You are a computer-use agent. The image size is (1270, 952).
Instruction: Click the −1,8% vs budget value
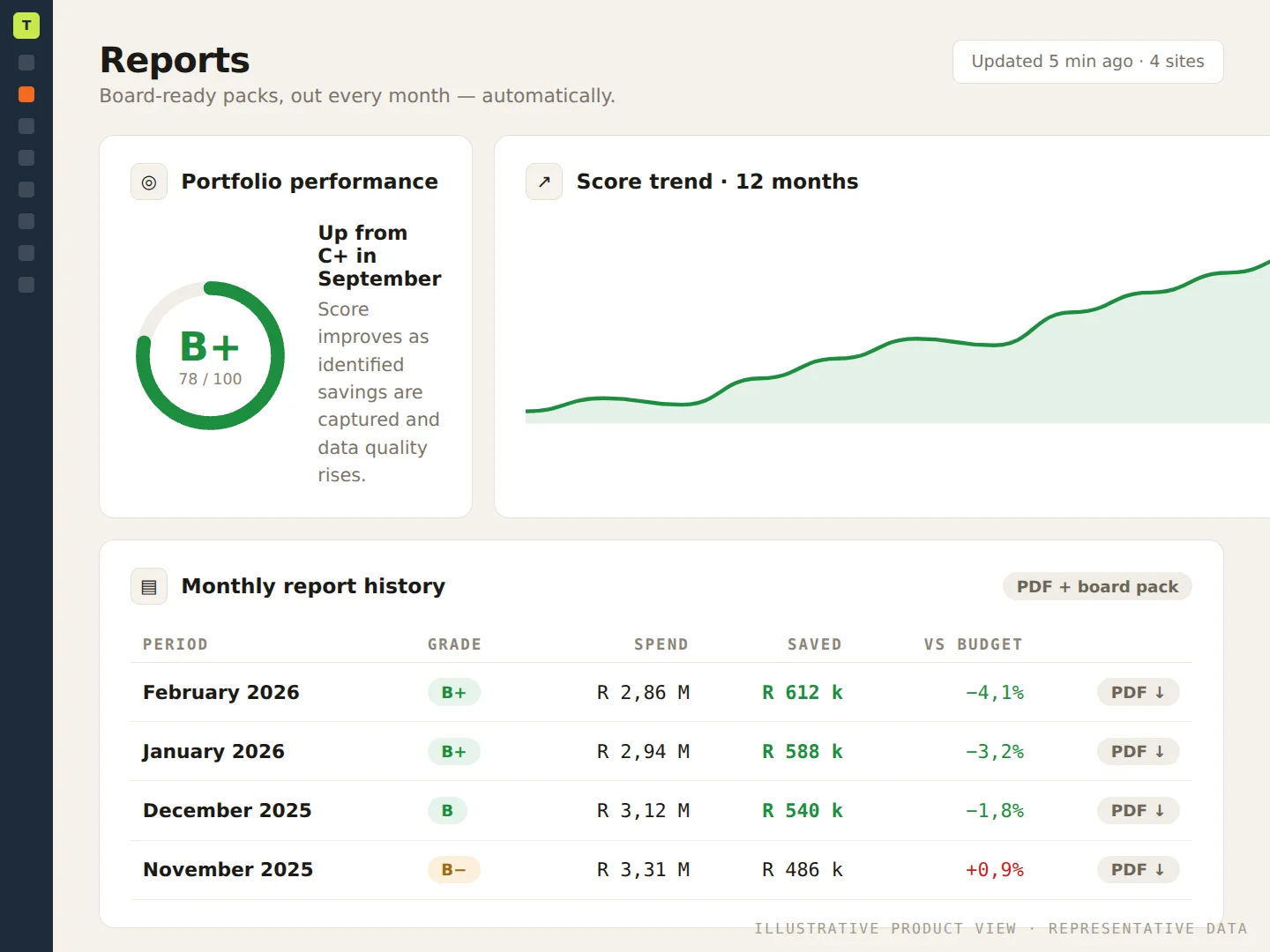[995, 811]
